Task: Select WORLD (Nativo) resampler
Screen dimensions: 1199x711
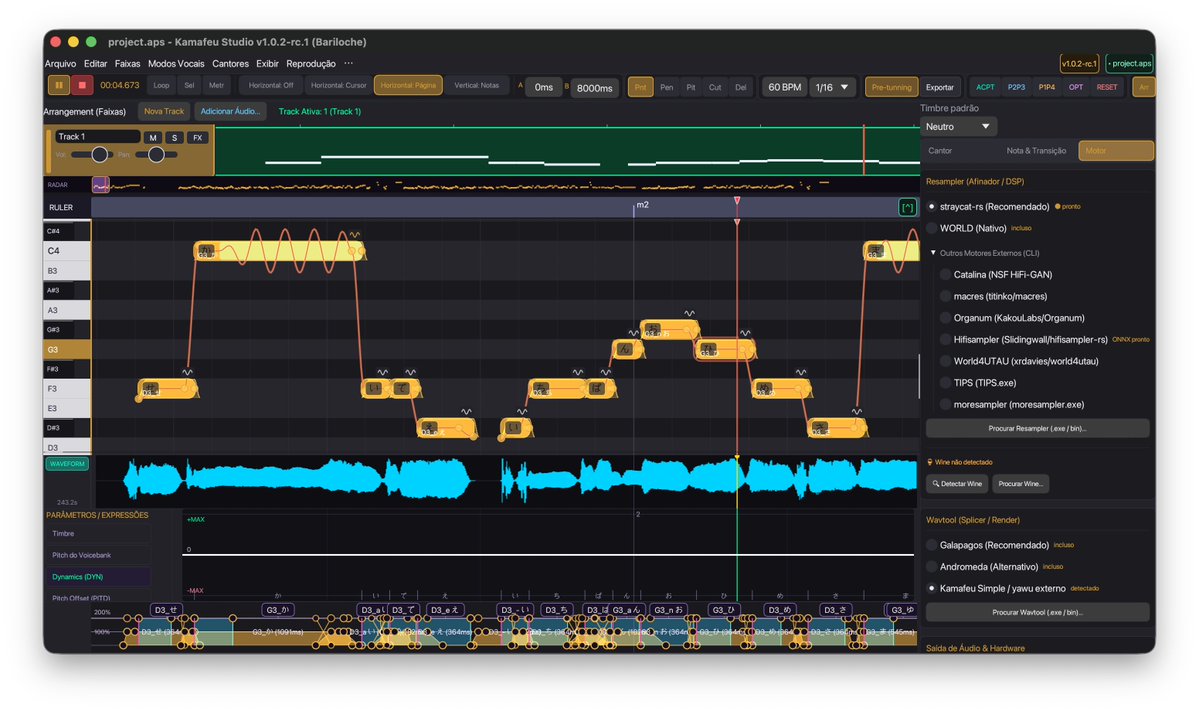Action: (966, 228)
